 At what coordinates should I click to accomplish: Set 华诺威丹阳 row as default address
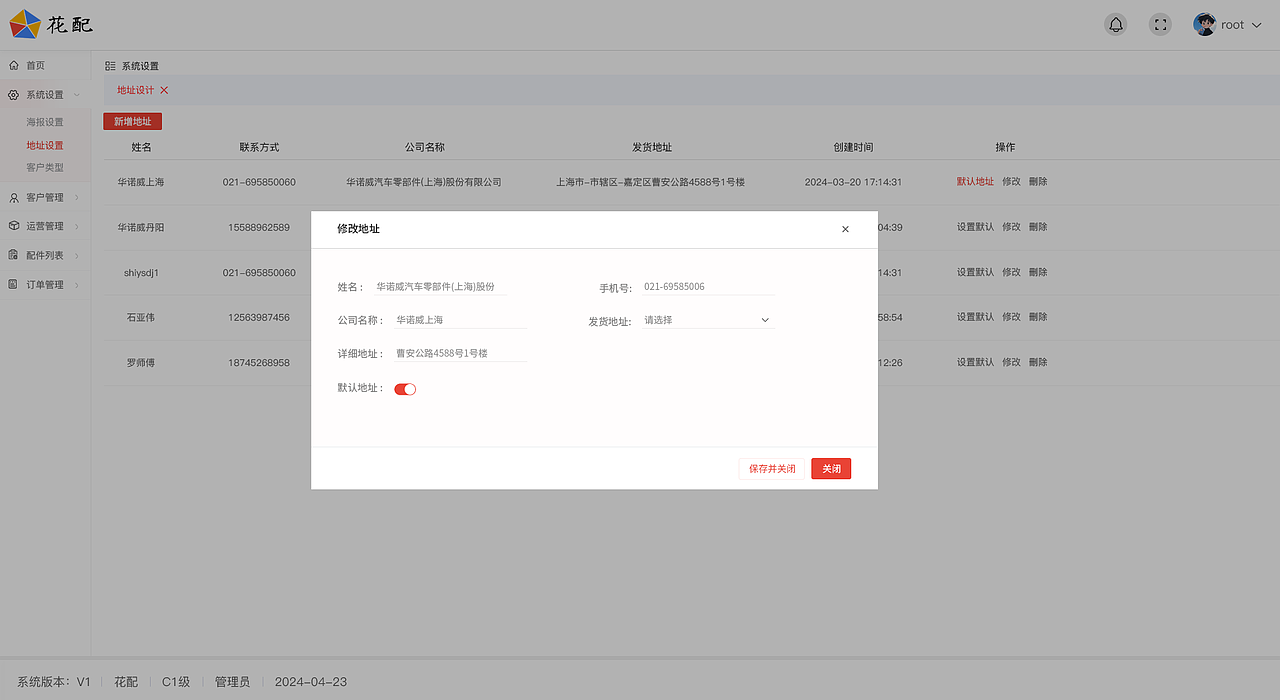[975, 226]
